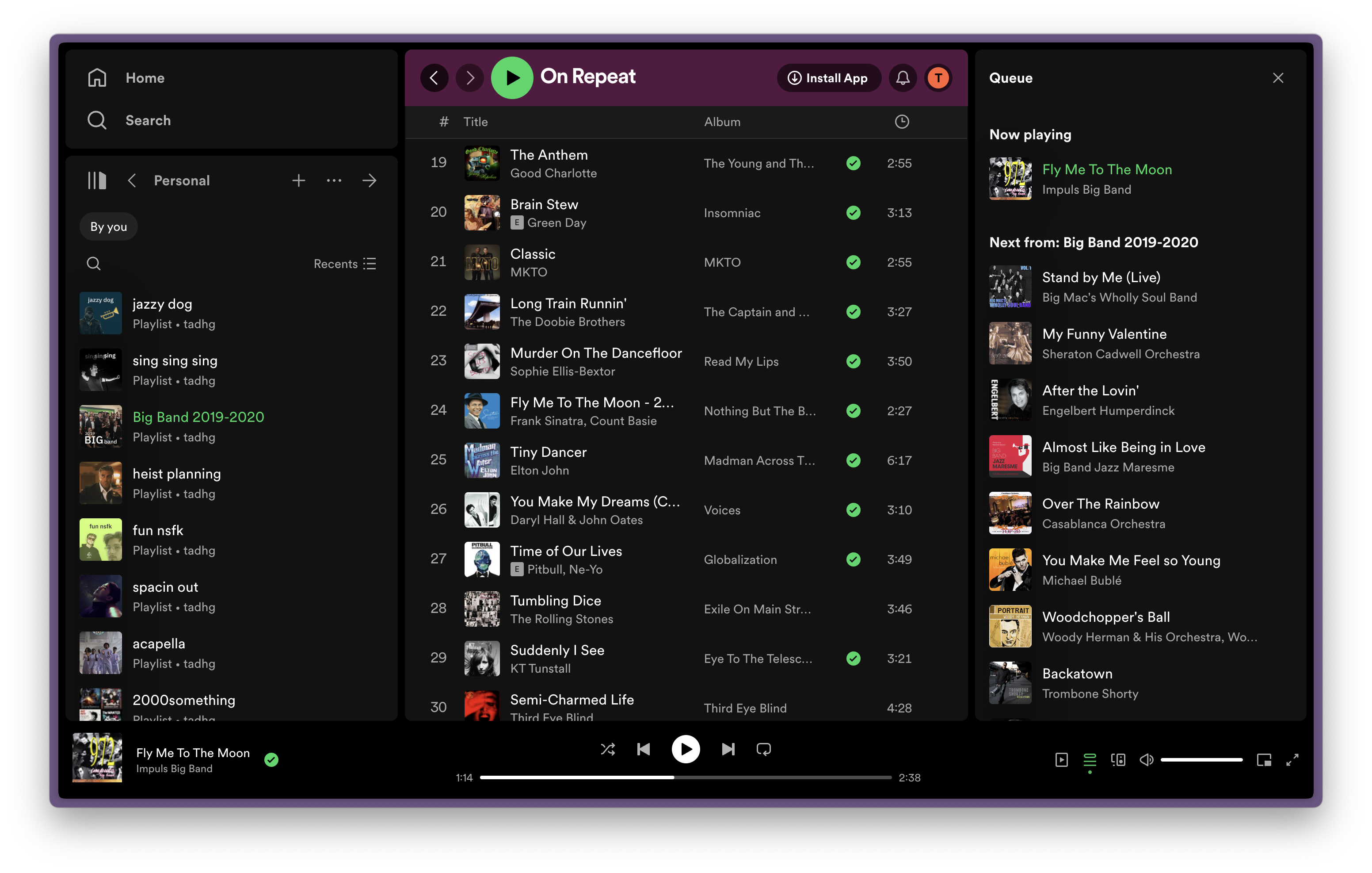Toggle the Queue button in the player bar

coord(1090,759)
